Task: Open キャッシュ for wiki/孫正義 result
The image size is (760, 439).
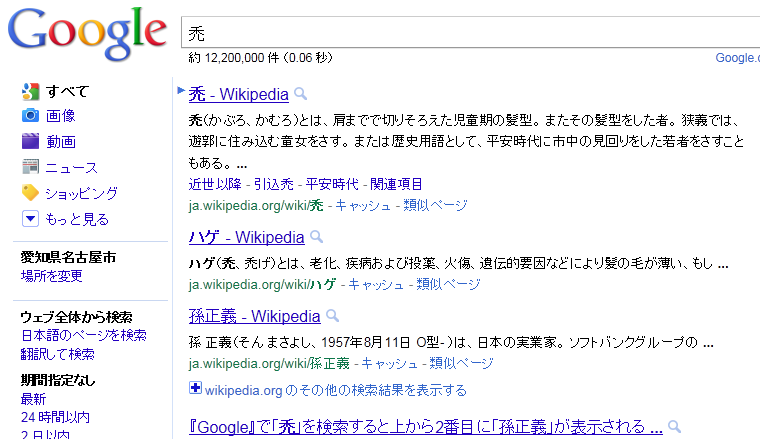Action: click(x=389, y=363)
